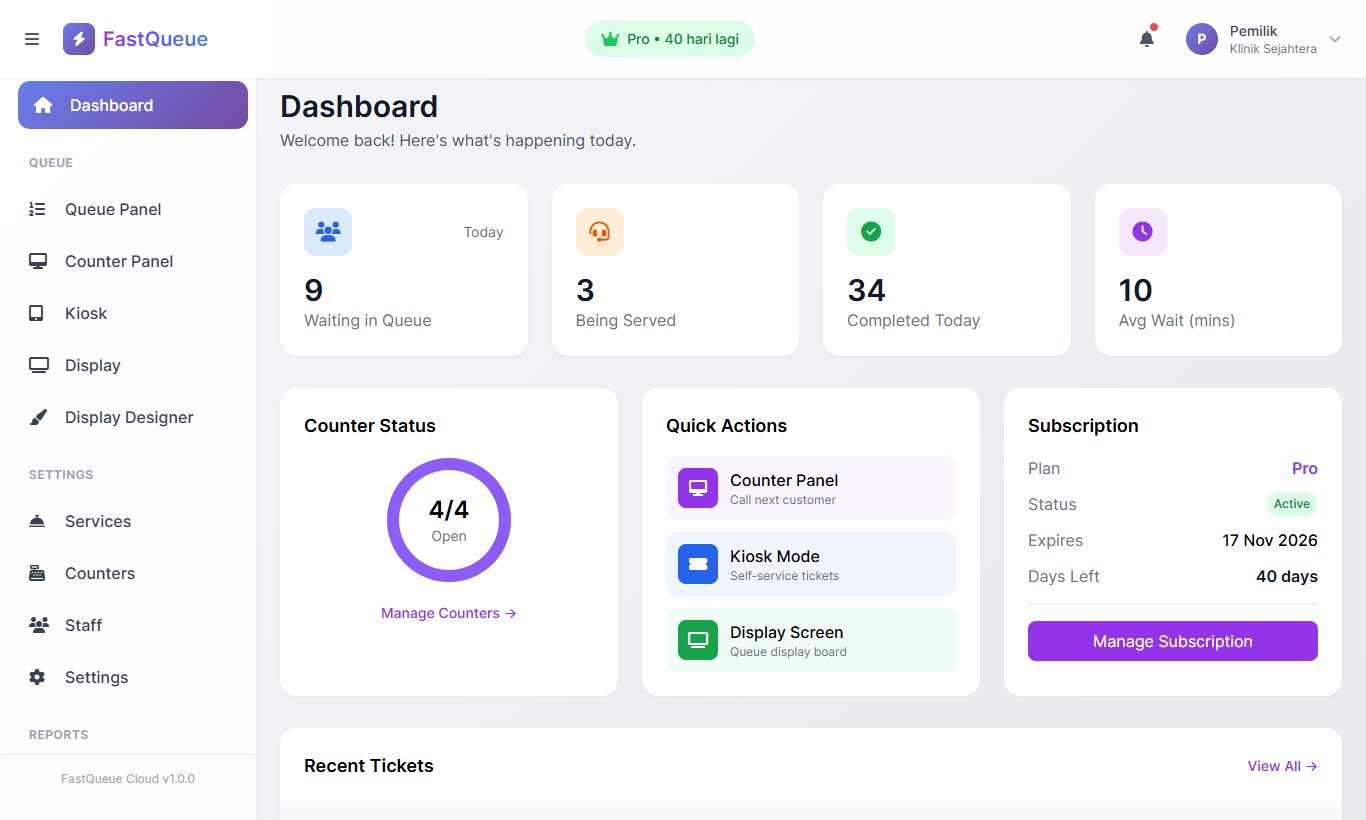Click the Queue Panel list icon in sidebar

click(38, 209)
